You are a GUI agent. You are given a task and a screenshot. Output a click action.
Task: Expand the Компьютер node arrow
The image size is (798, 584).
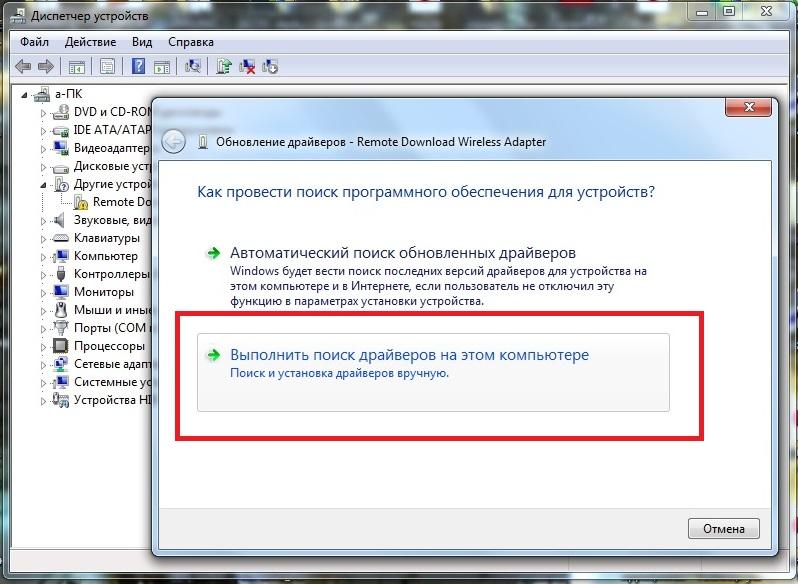point(44,257)
